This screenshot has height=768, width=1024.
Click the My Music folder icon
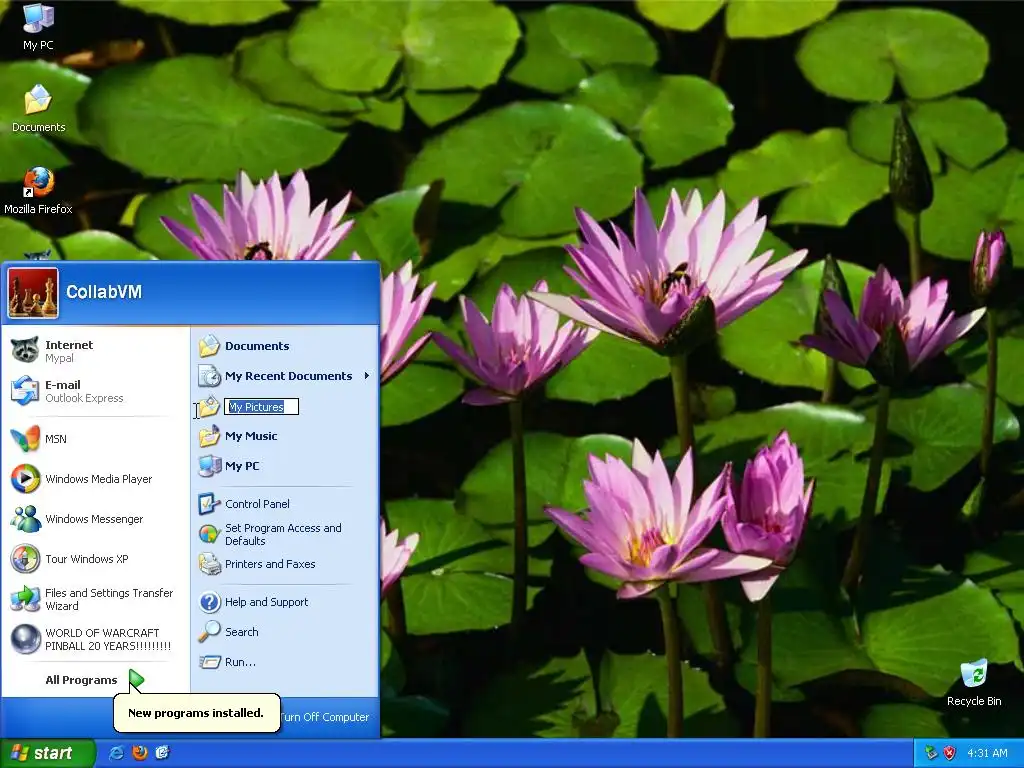tap(209, 436)
